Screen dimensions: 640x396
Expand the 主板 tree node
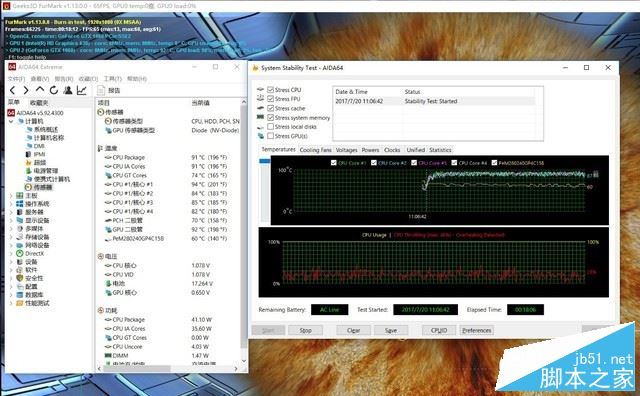point(11,196)
